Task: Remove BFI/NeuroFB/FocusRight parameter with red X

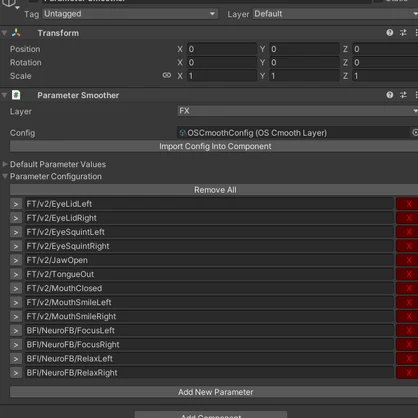Action: click(407, 345)
